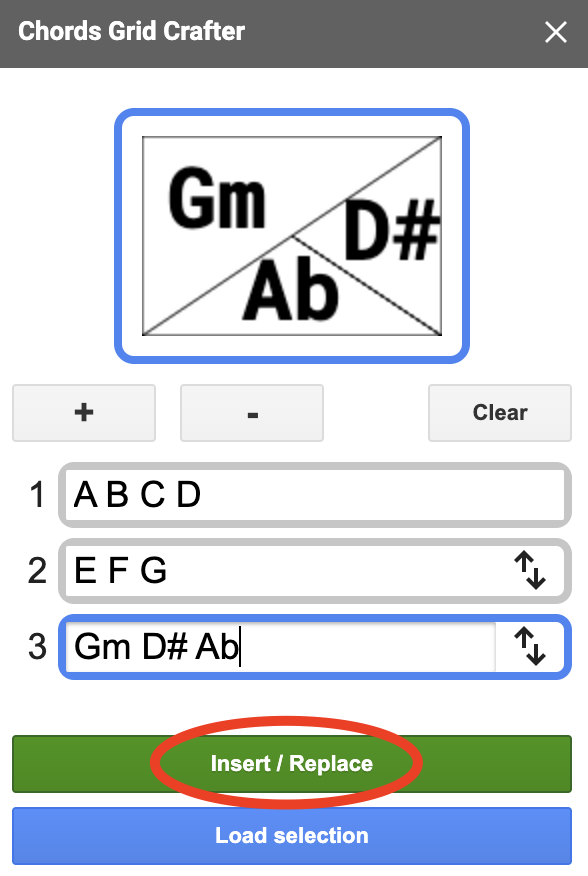Screen dimensions: 588x876
Task: Click Load selection
Action: pyautogui.click(x=292, y=836)
